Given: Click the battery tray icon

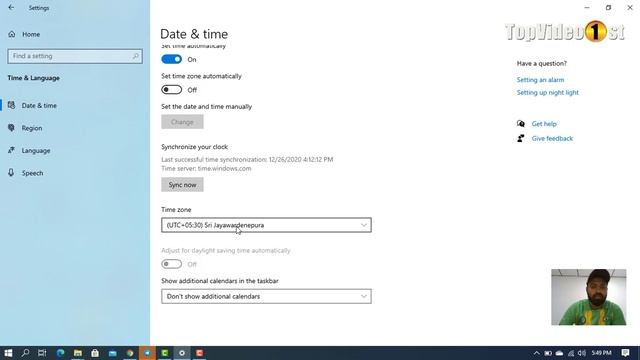Looking at the screenshot, I should pyautogui.click(x=548, y=353).
